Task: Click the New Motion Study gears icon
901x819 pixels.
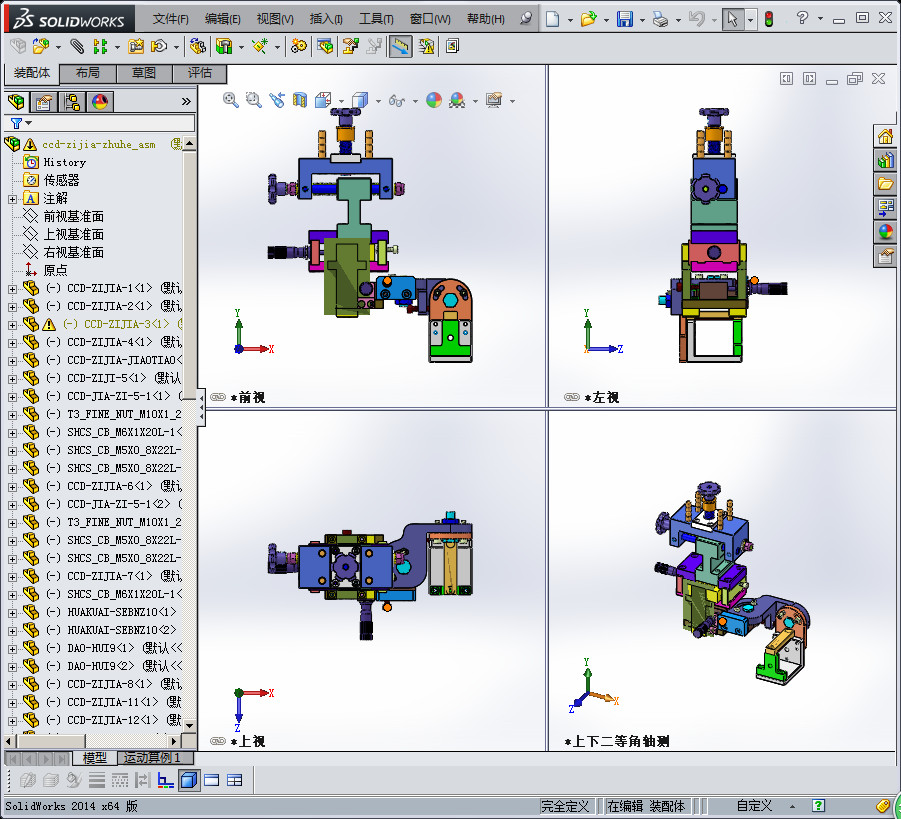Action: click(x=299, y=46)
